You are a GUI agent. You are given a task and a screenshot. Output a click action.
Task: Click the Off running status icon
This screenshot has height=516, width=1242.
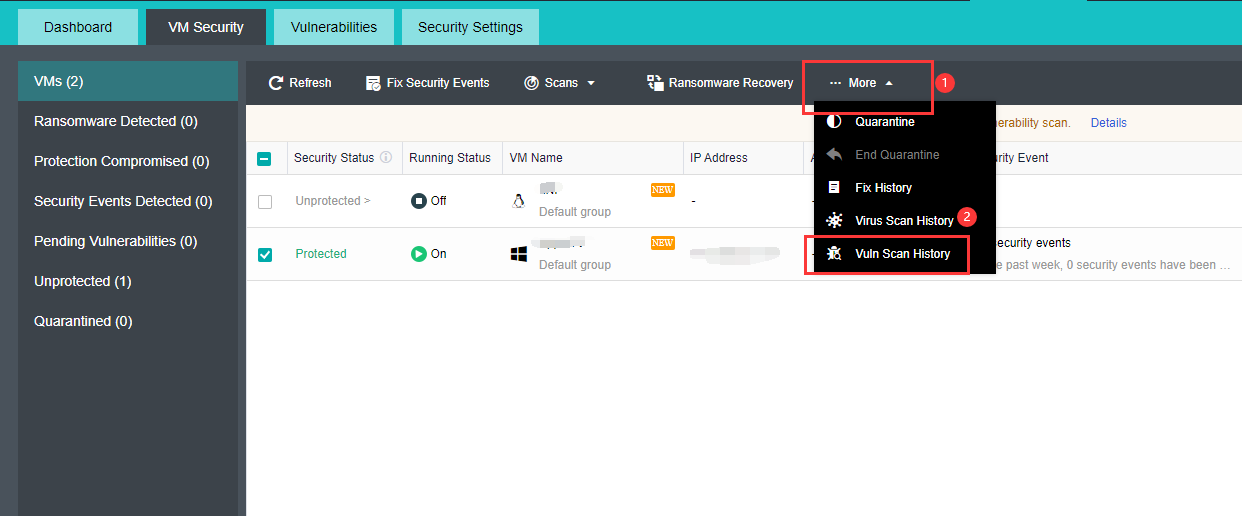(419, 201)
